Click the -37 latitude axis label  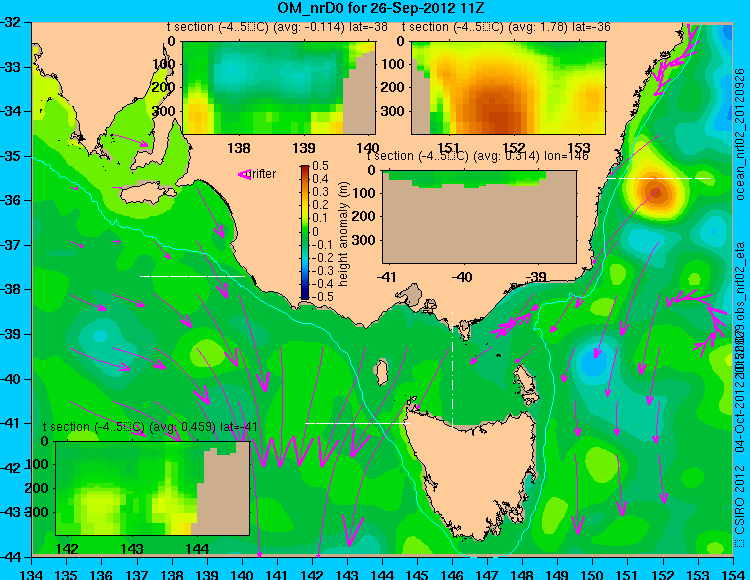point(11,245)
